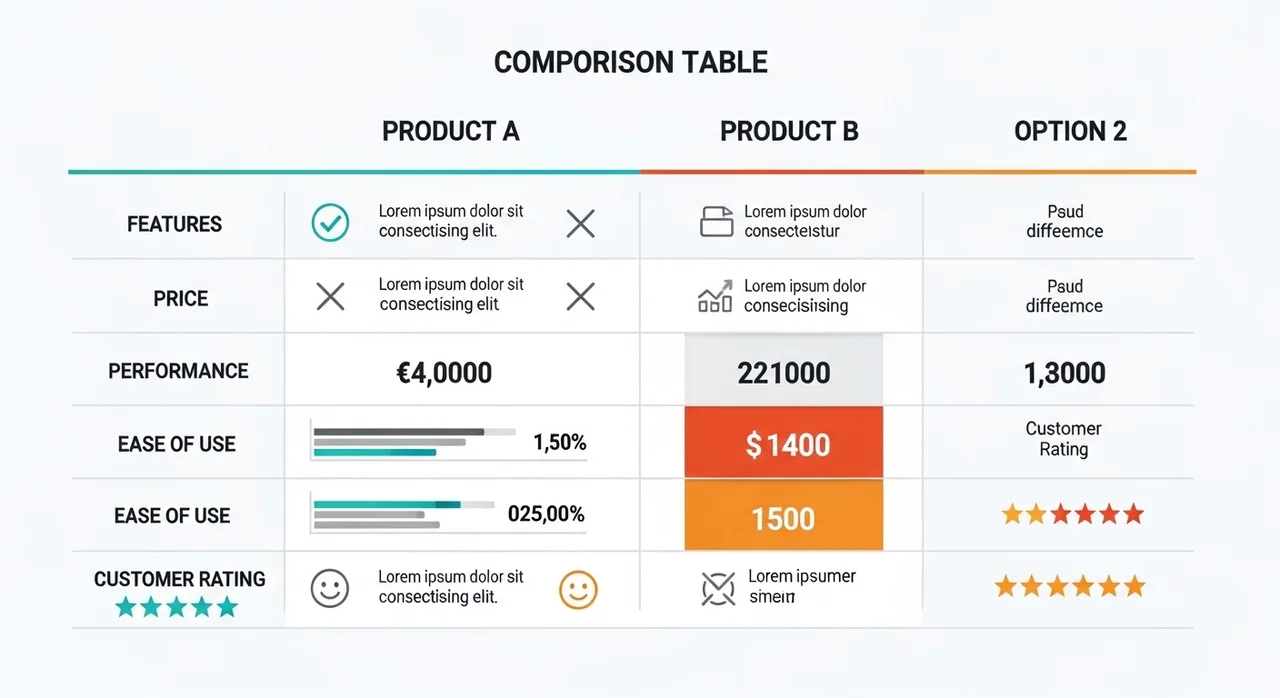Click the crossed envelope icon in Product B

718,589
